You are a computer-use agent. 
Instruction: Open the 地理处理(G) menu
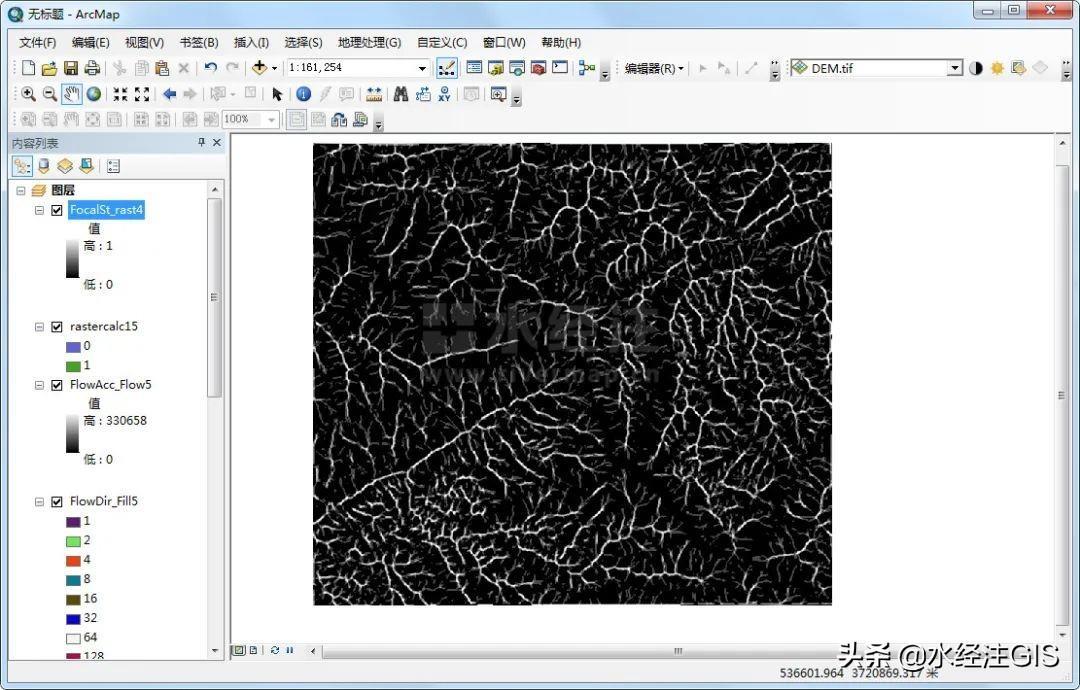click(369, 42)
